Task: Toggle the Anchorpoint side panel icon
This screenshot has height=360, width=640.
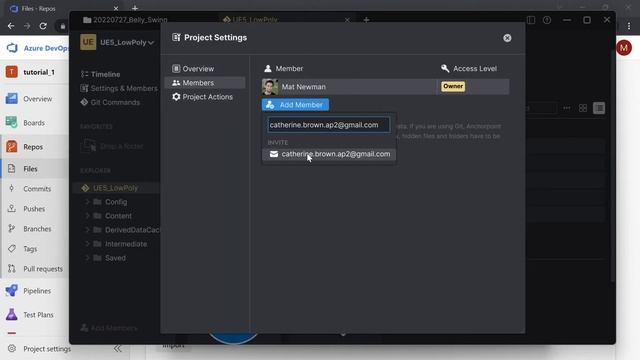Action: (531, 20)
